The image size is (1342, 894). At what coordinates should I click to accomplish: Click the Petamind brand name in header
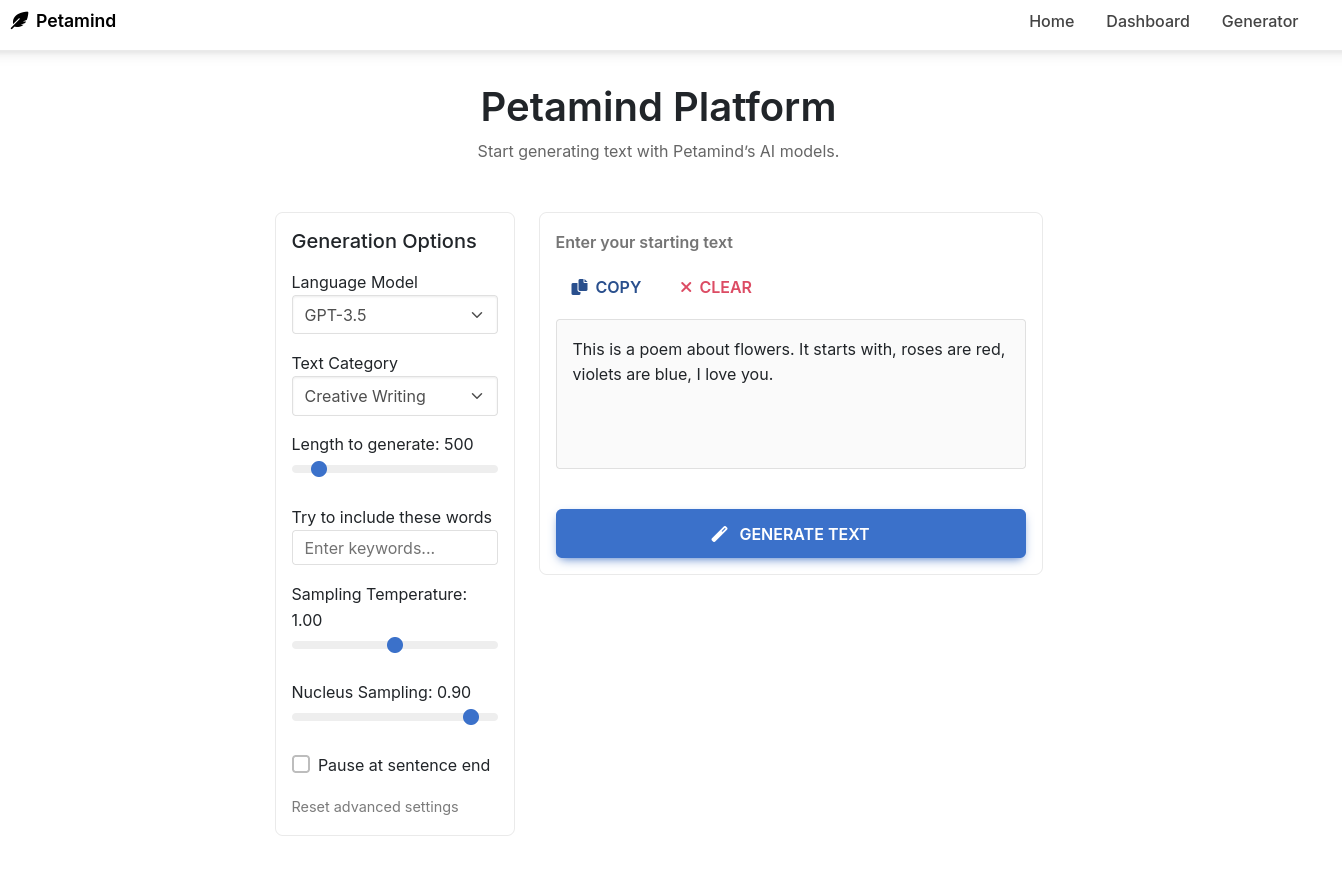click(x=76, y=21)
